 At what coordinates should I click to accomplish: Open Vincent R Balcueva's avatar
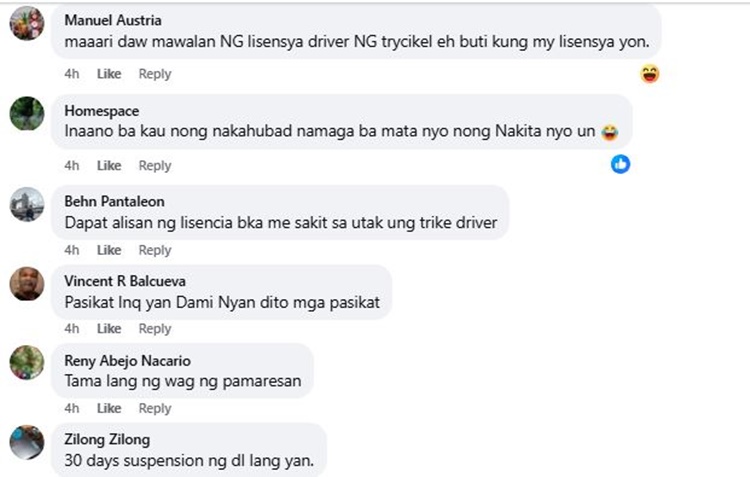[x=27, y=284]
